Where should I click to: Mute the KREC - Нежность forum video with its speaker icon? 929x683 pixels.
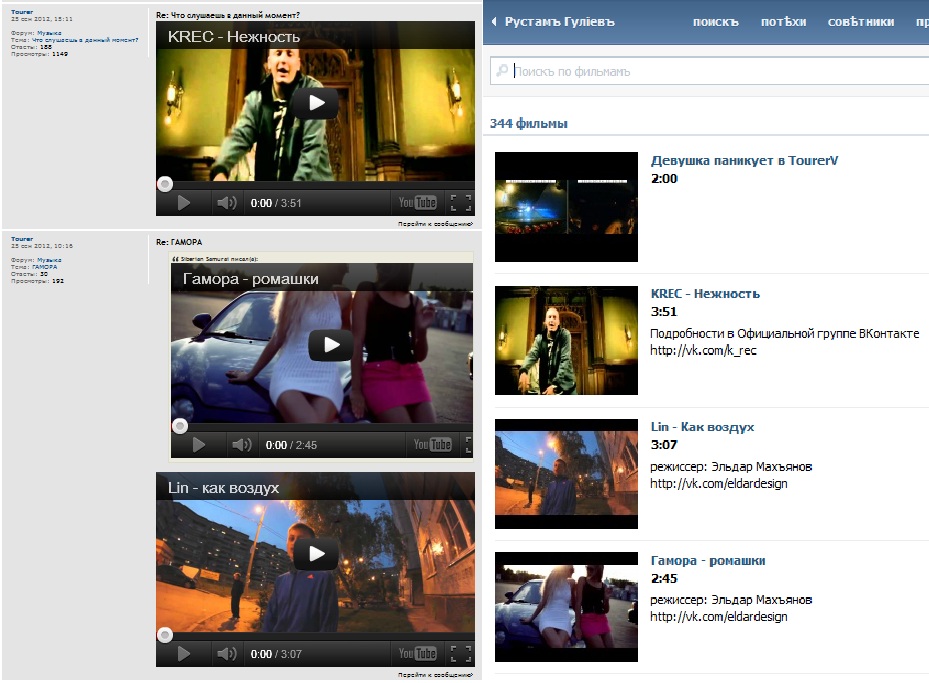tap(226, 203)
